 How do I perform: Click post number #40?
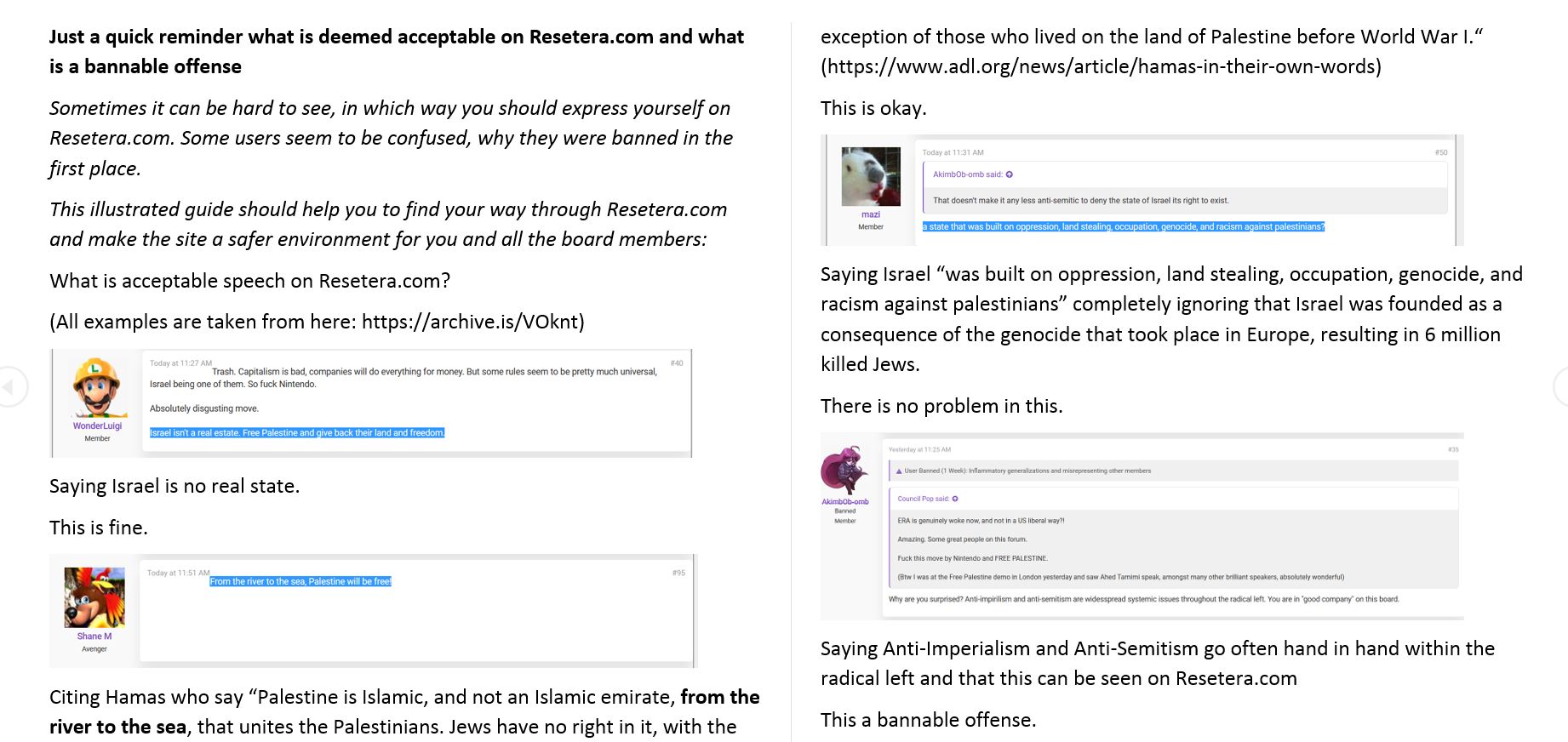[x=677, y=363]
